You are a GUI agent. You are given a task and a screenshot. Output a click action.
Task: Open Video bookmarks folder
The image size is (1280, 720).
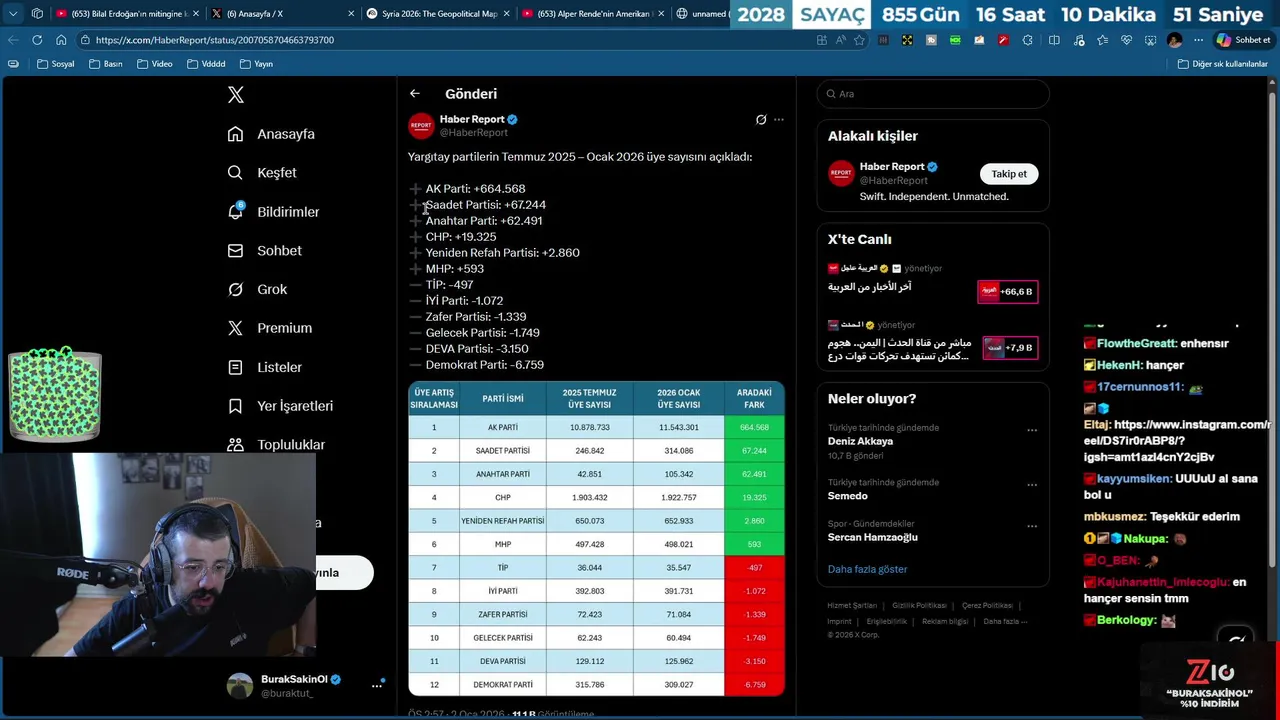tap(154, 64)
